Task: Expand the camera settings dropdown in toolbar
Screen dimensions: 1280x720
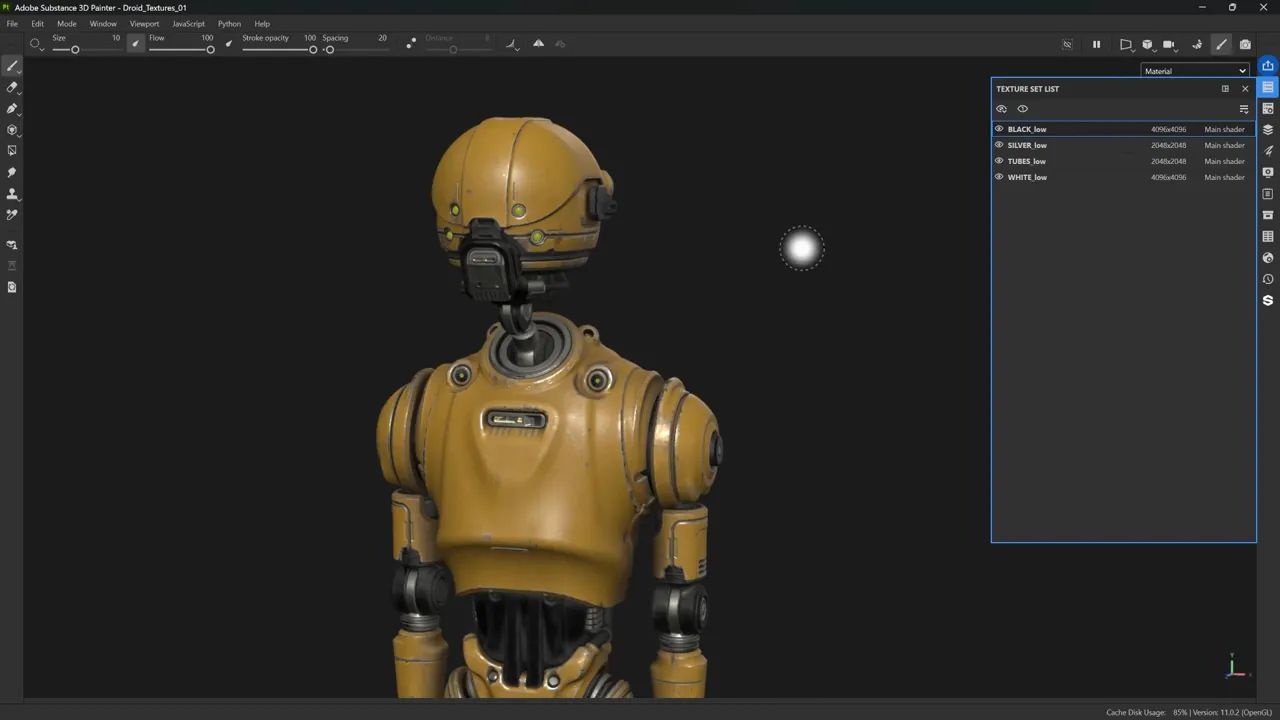Action: (1170, 44)
